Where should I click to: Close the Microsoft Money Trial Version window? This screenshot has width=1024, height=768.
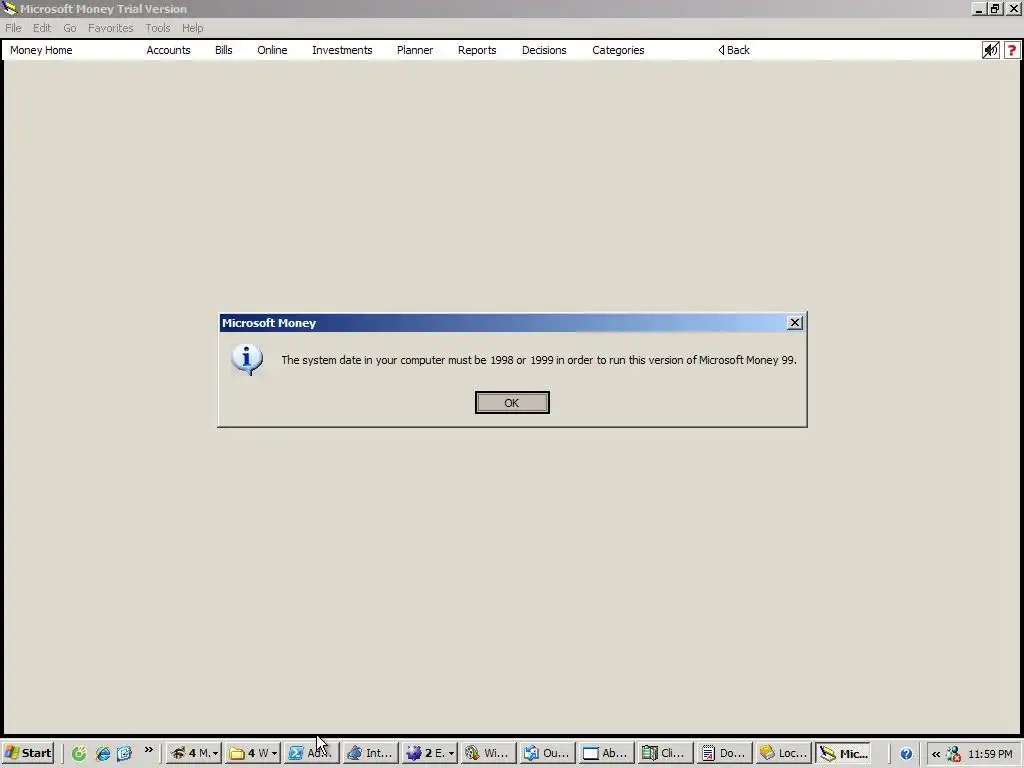[1014, 9]
